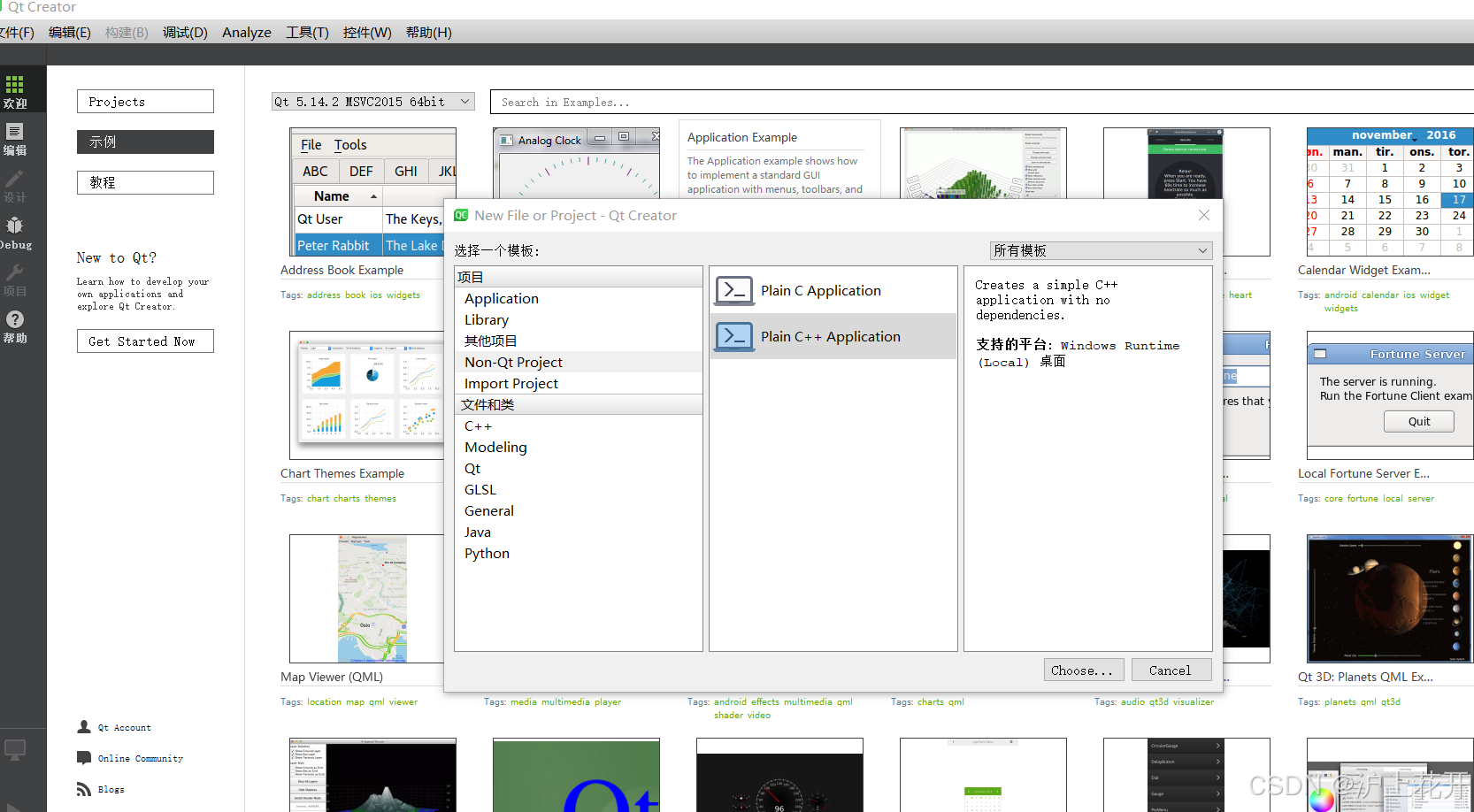Switch to the Debug mode bug icon
Image resolution: width=1474 pixels, height=812 pixels.
14,225
